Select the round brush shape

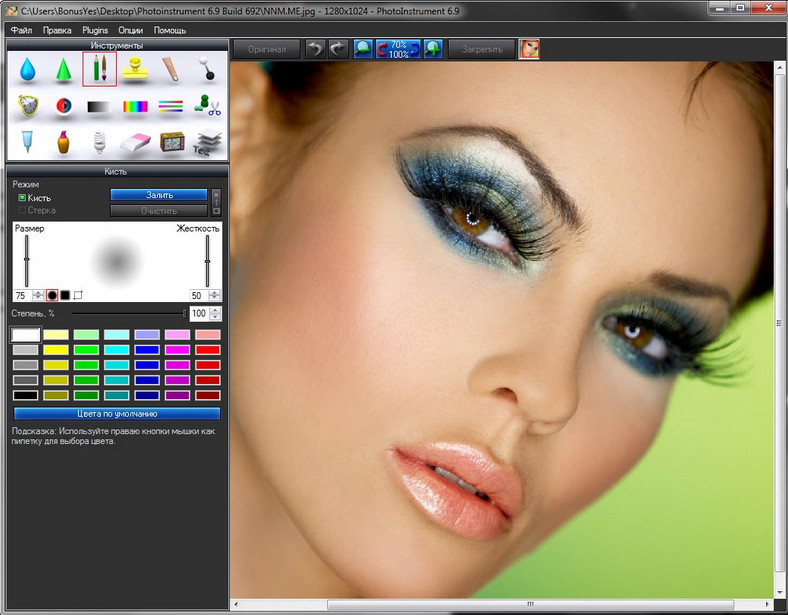coord(52,296)
